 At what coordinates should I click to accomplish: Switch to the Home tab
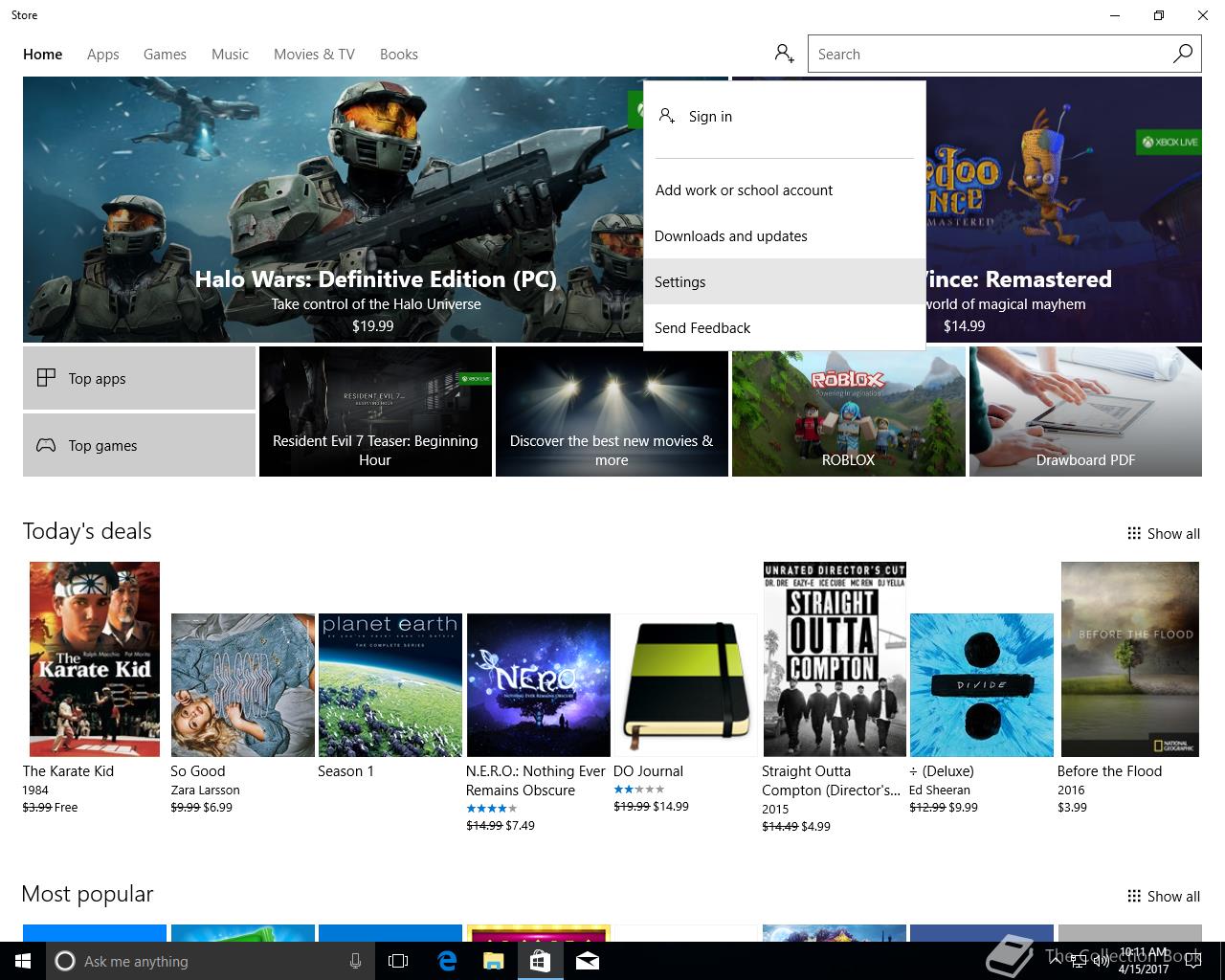[x=43, y=55]
